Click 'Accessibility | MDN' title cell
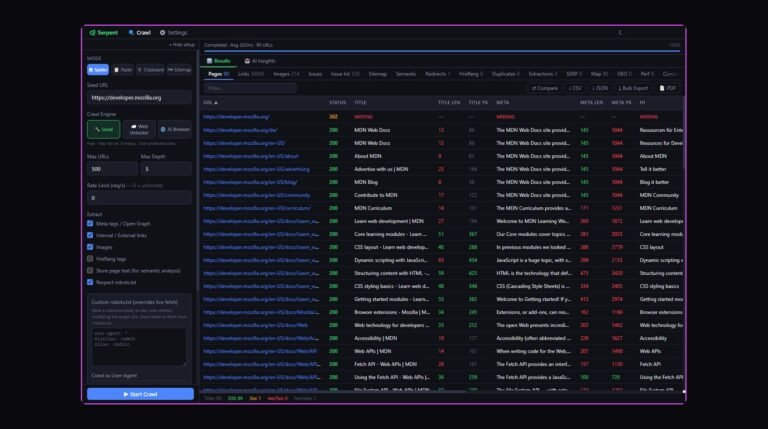 coord(376,338)
